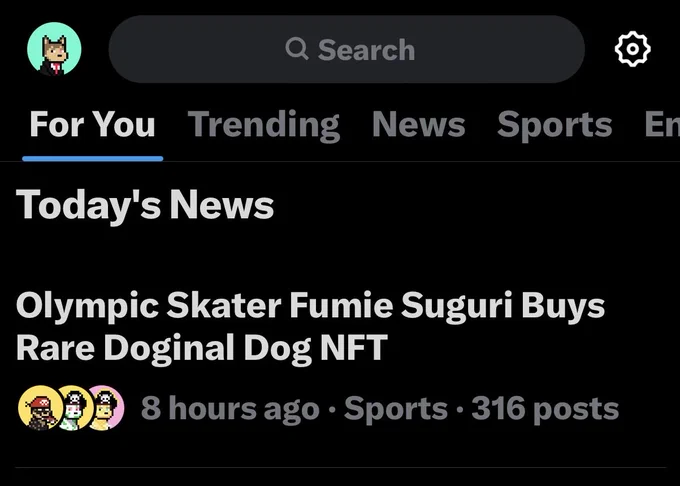Open the News tab
Viewport: 680px width, 486px height.
pyautogui.click(x=418, y=125)
